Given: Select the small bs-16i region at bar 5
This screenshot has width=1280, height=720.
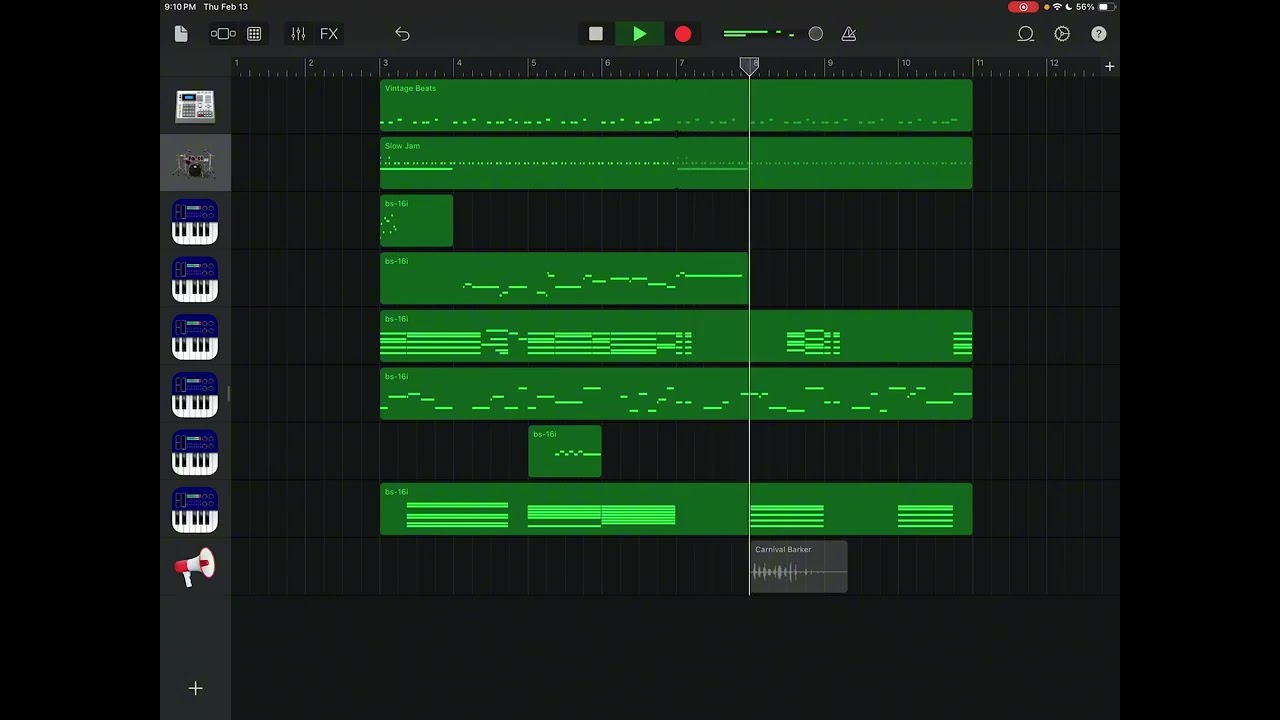Looking at the screenshot, I should [565, 452].
